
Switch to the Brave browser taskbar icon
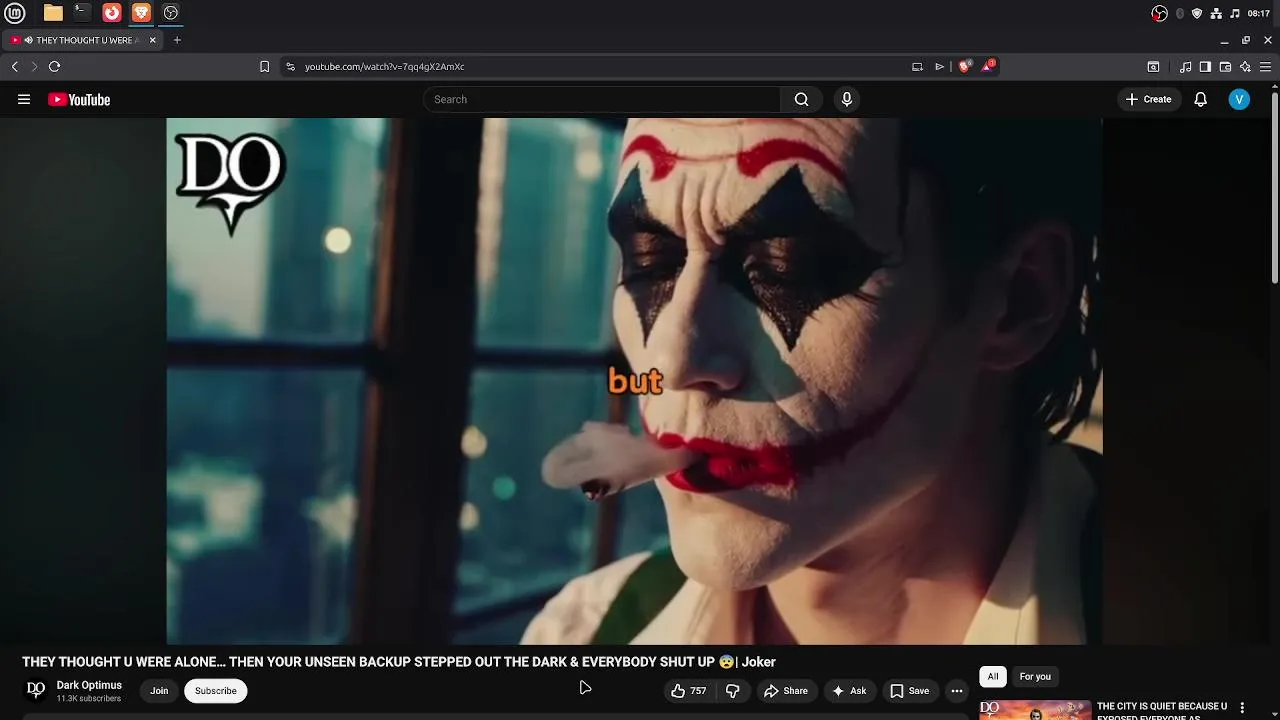tap(141, 13)
